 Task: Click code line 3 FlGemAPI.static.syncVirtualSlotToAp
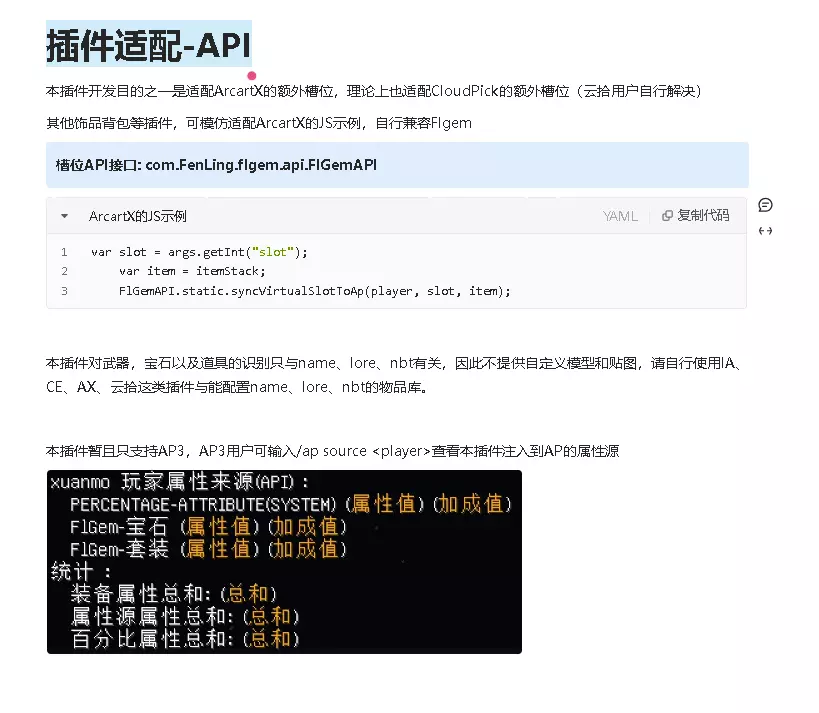pos(314,291)
